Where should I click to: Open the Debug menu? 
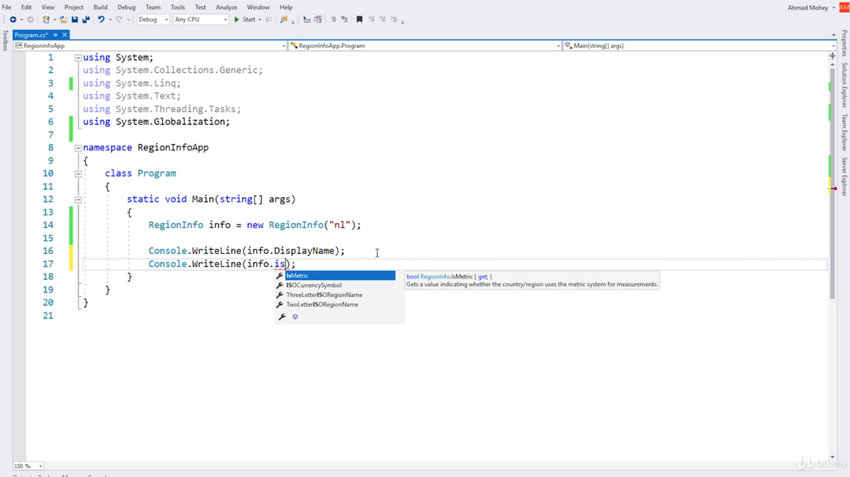tap(126, 7)
